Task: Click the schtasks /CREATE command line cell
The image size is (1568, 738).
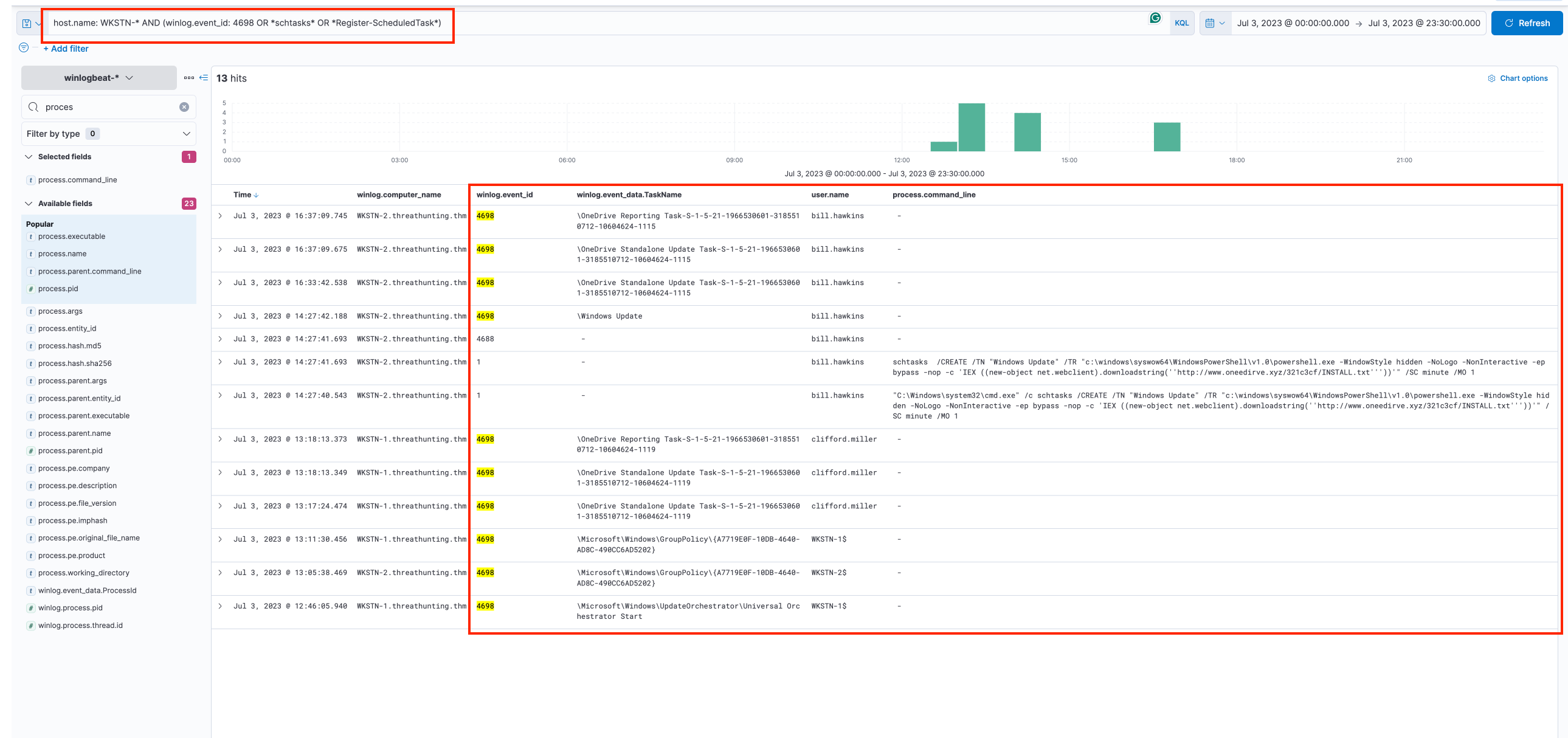Action: (1218, 367)
